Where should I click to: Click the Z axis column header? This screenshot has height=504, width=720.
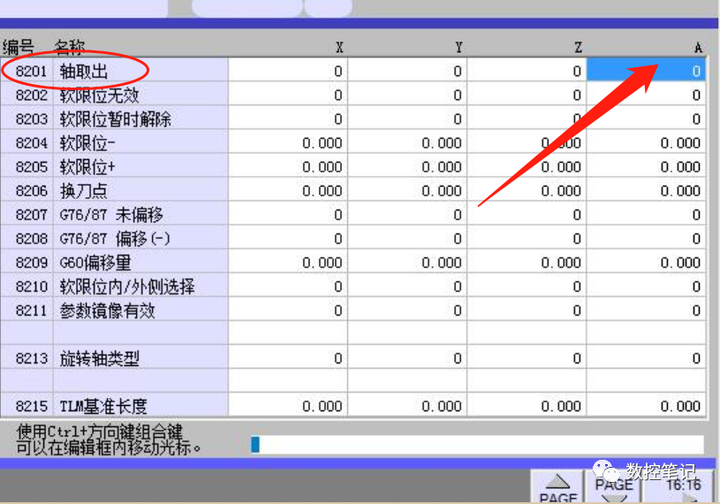click(x=578, y=47)
